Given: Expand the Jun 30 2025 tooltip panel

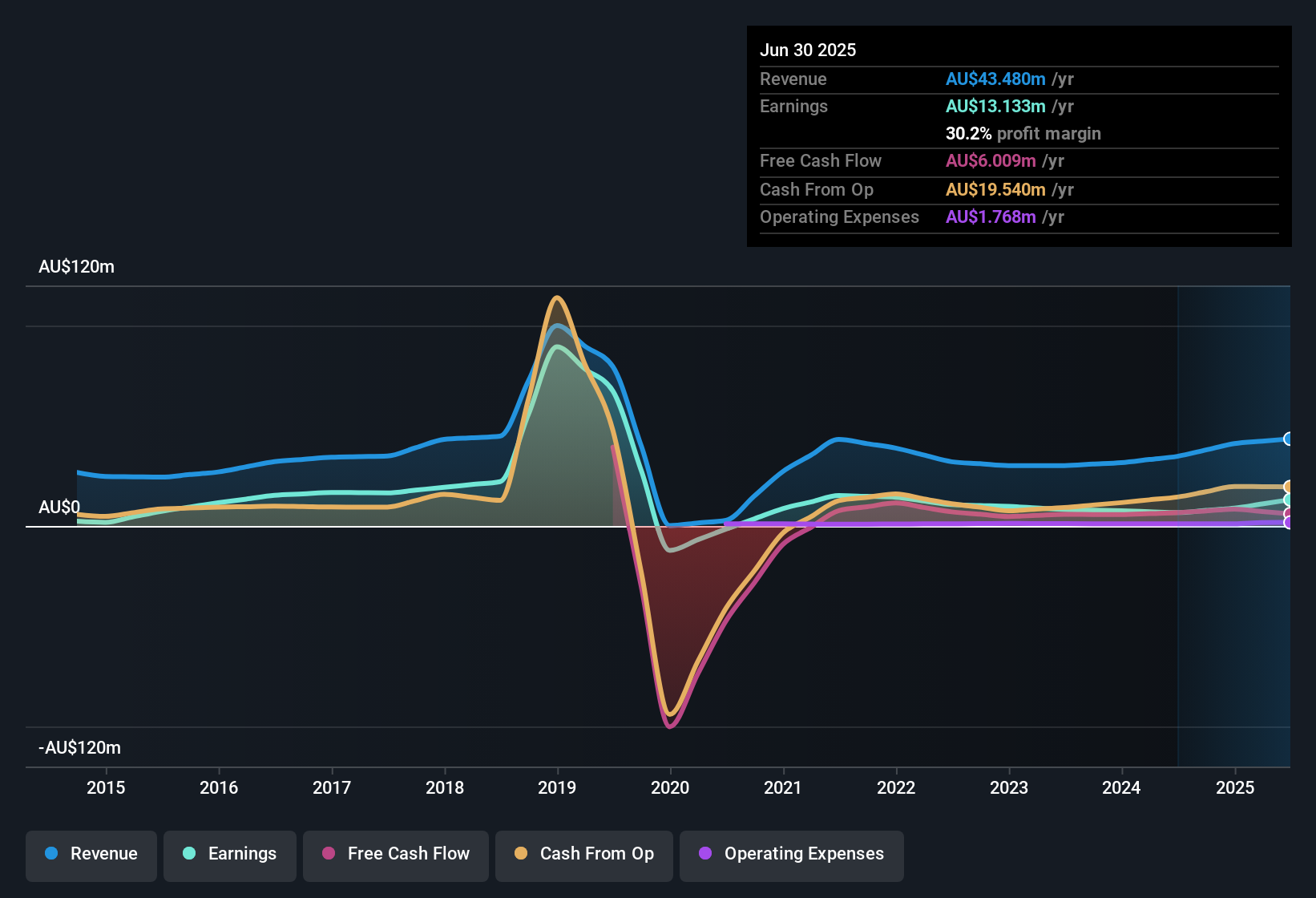Looking at the screenshot, I should [x=1018, y=136].
